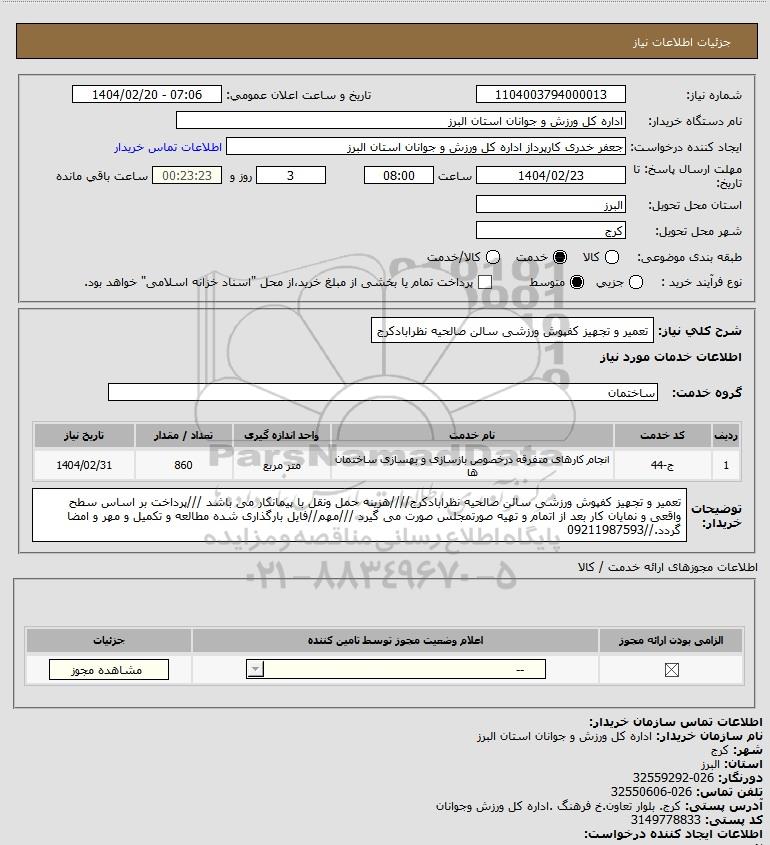Toggle the mandatory license checkbox

click(671, 670)
